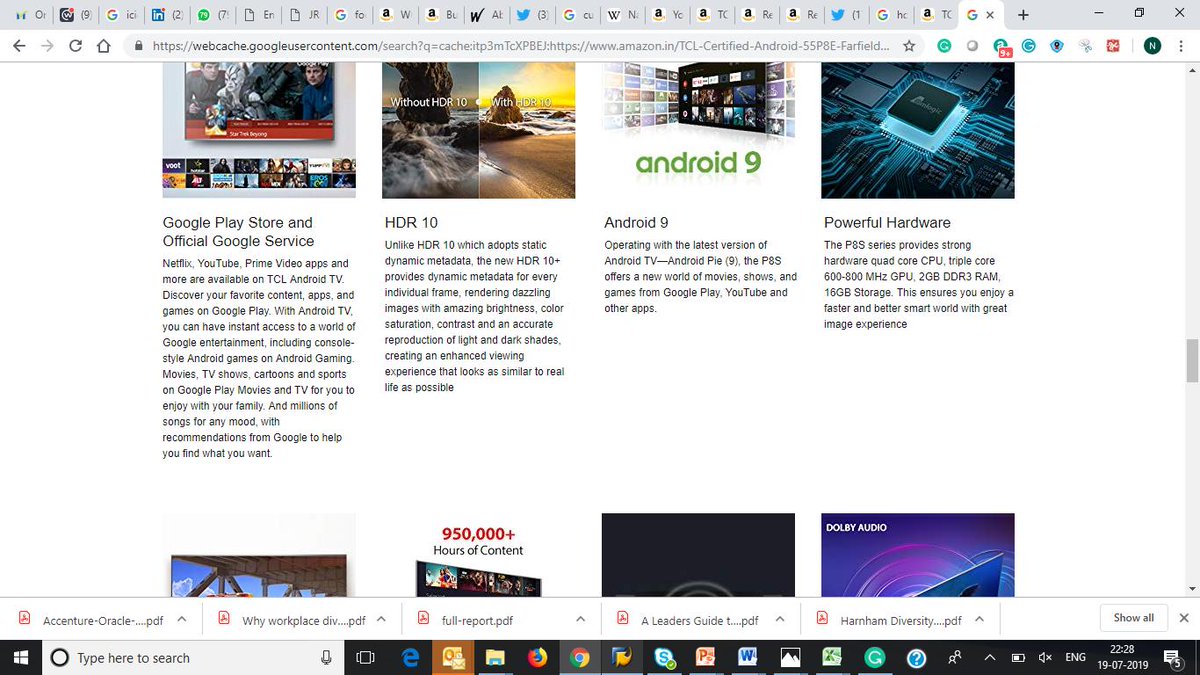Screen dimensions: 1200x675
Task: Expand options for Accenture-Oracle pdf download
Action: click(181, 619)
